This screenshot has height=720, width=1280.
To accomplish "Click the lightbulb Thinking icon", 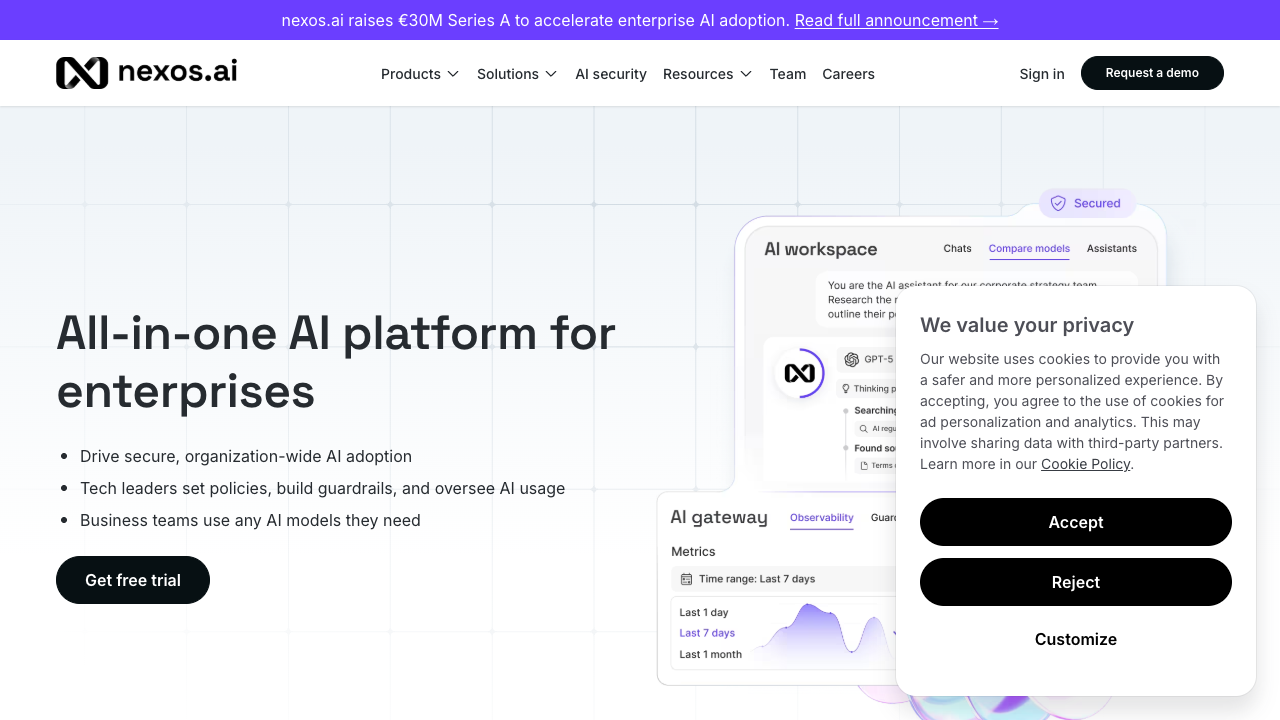I will [x=846, y=388].
